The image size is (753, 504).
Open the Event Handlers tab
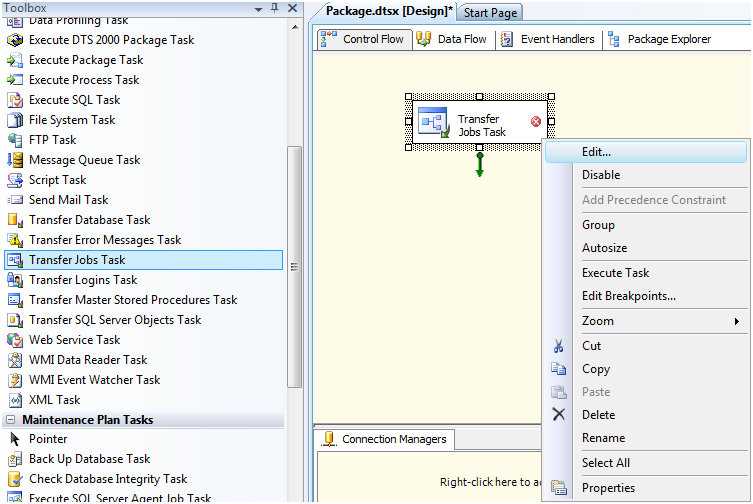548,39
